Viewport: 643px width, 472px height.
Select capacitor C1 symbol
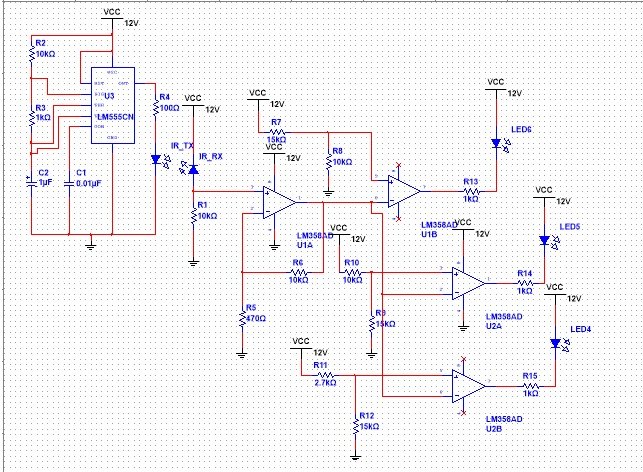(x=69, y=182)
